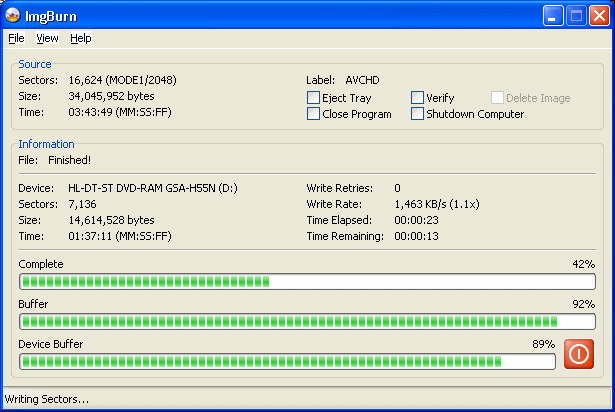Click the written time '01:37:11 (MM:SS:FF)'

(120, 236)
